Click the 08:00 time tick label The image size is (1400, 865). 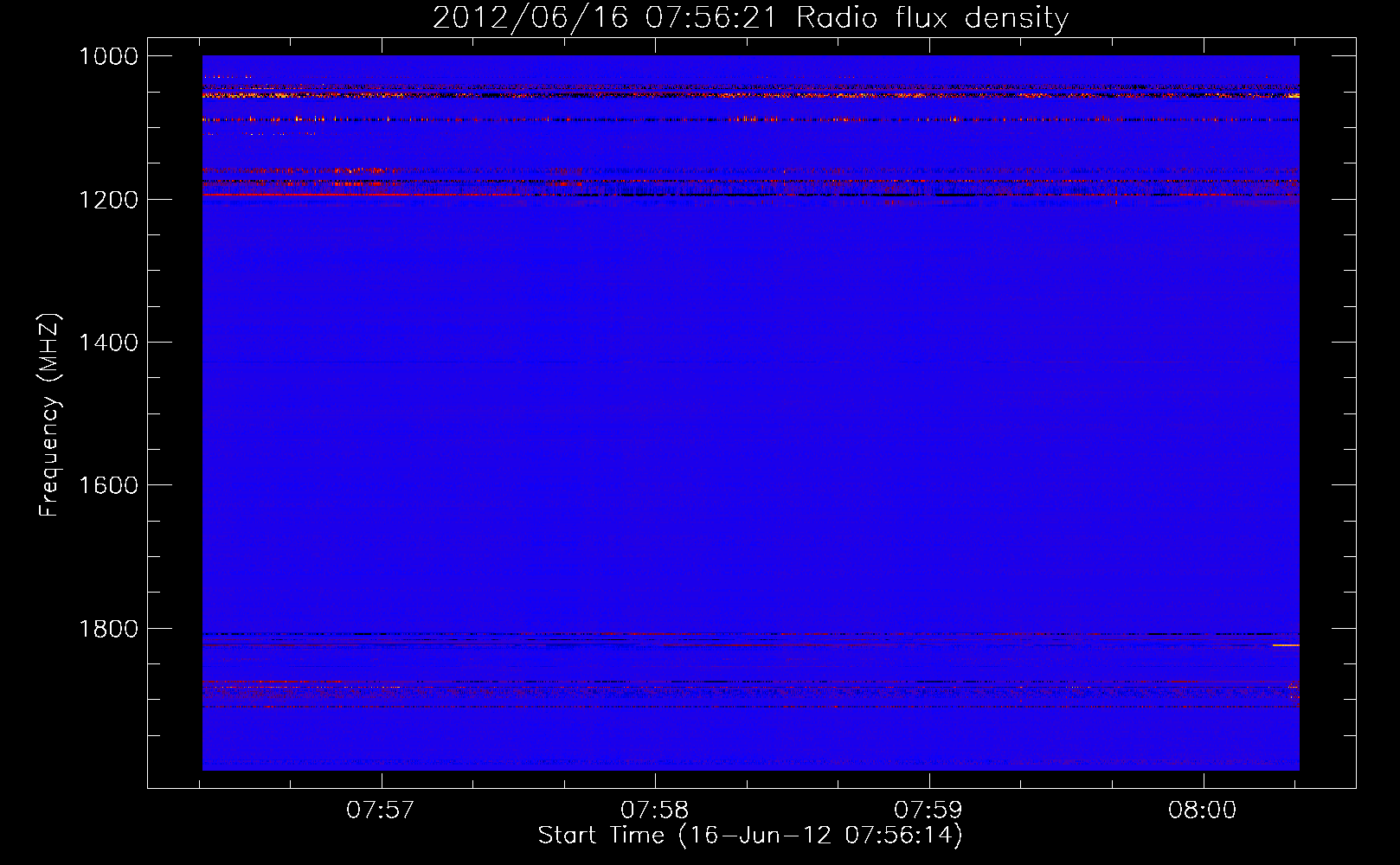[x=1203, y=811]
